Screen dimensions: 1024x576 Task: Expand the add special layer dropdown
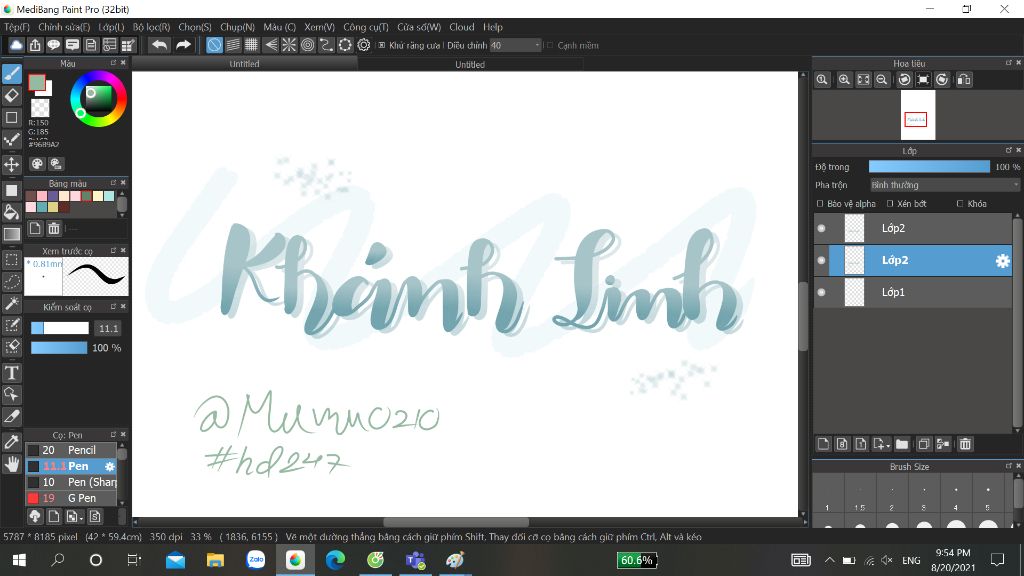888,444
